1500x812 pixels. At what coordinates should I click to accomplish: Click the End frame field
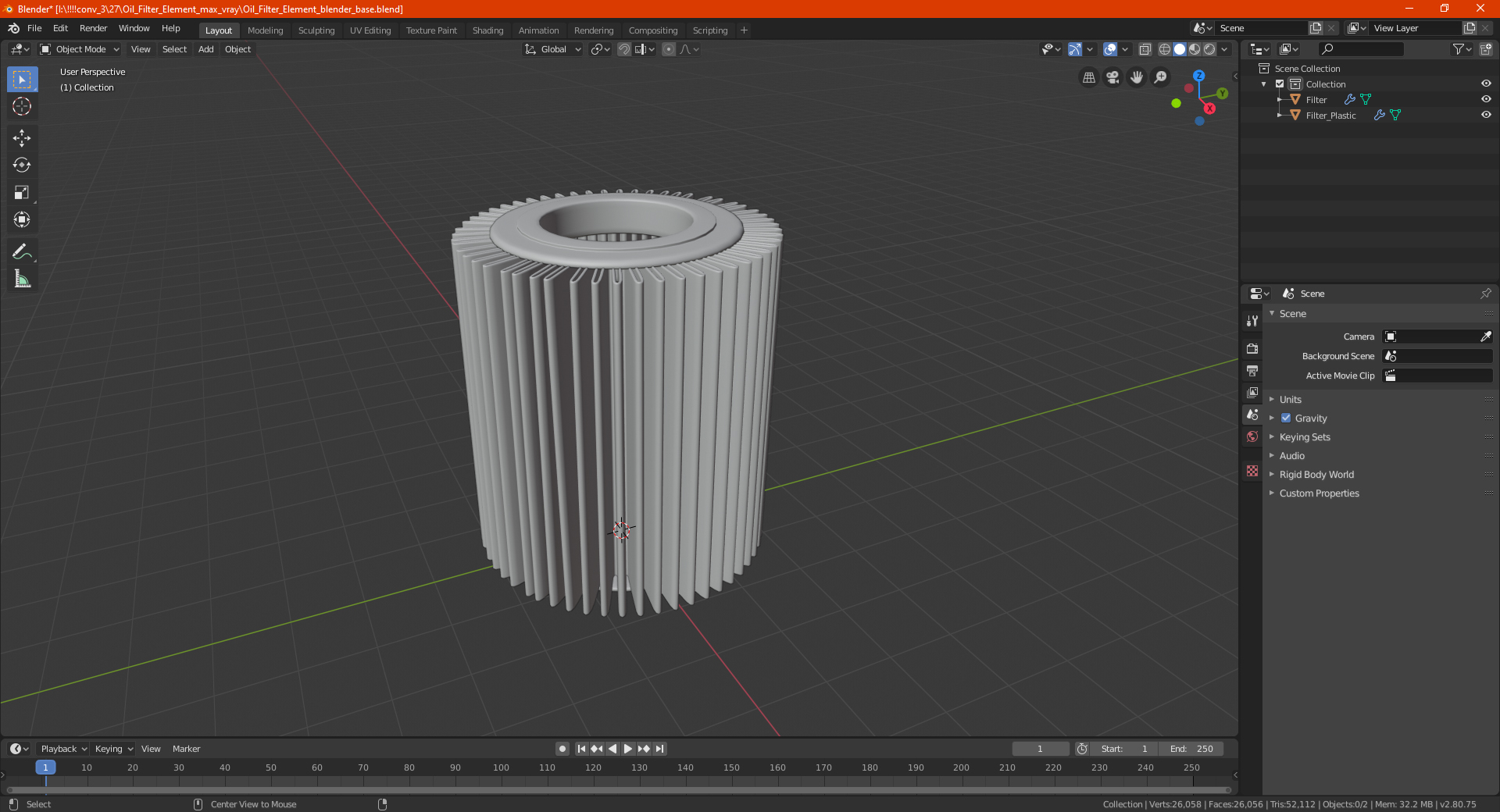pos(1191,749)
